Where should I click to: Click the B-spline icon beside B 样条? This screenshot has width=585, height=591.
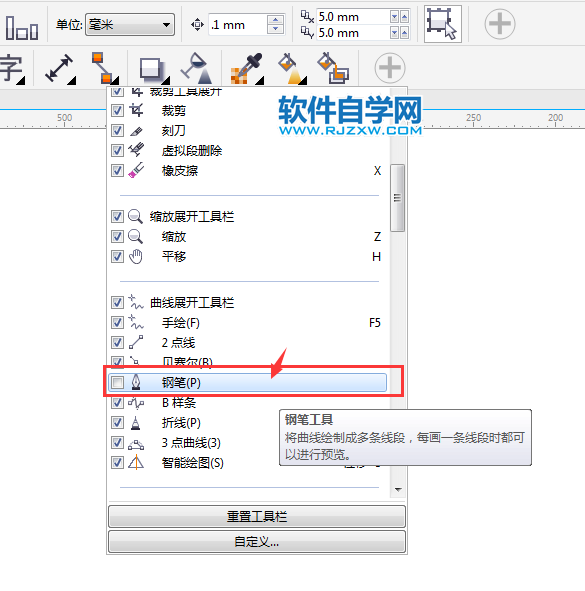coord(136,403)
